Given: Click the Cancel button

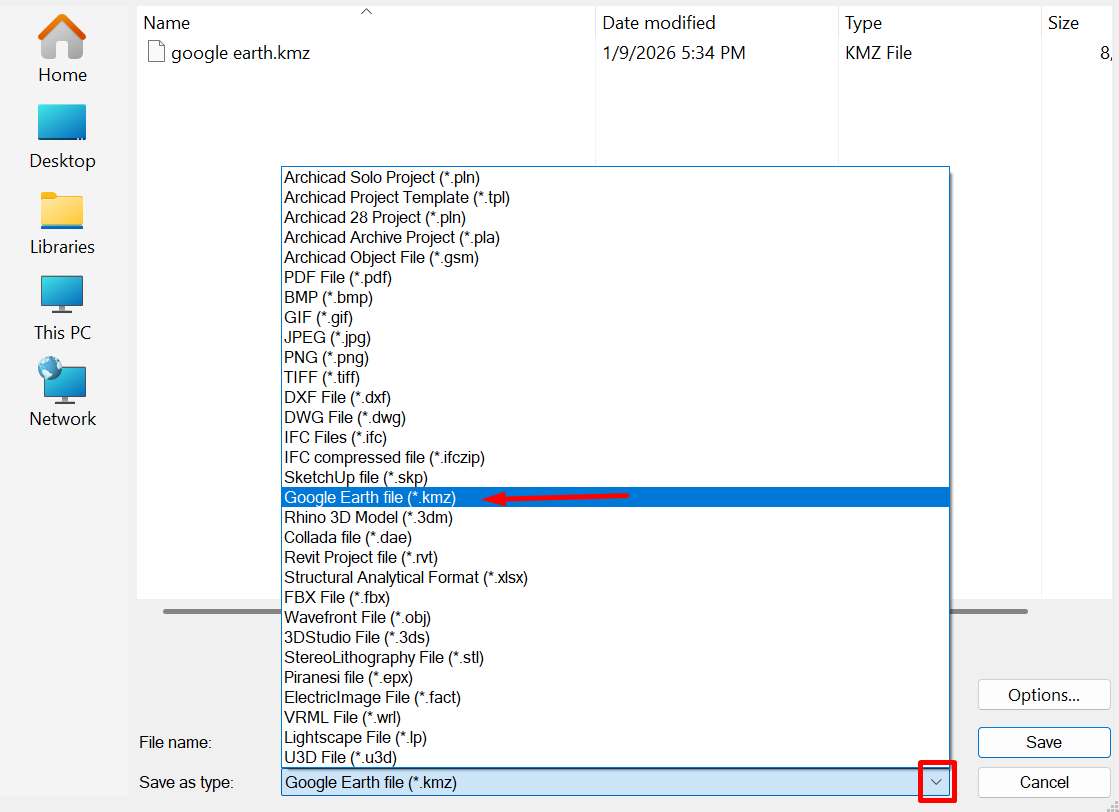Looking at the screenshot, I should coord(1043,782).
